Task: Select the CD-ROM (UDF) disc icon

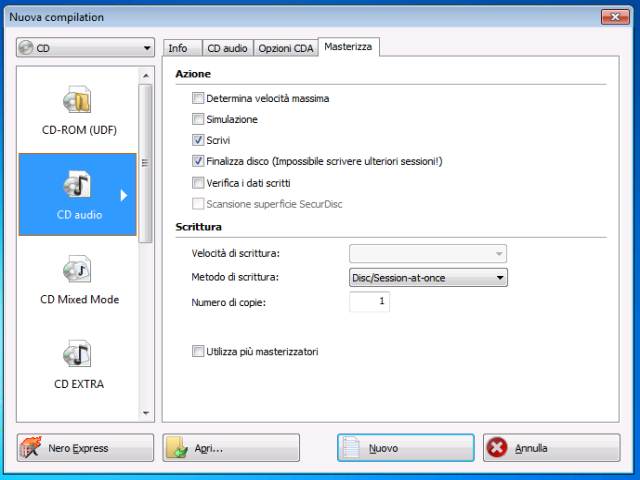Action: tap(77, 100)
